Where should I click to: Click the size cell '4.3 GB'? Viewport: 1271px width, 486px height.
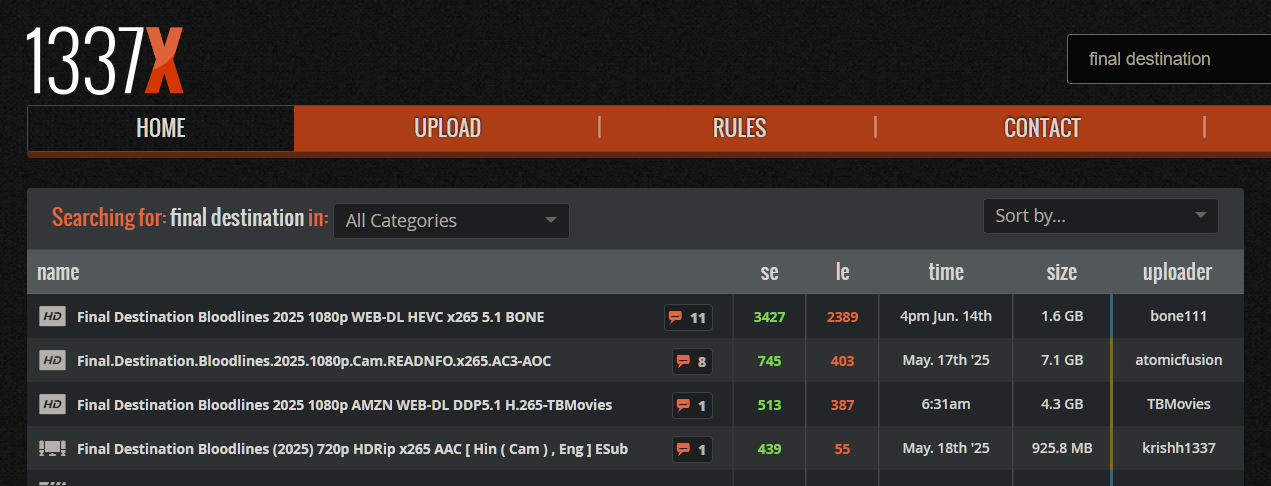(1062, 404)
